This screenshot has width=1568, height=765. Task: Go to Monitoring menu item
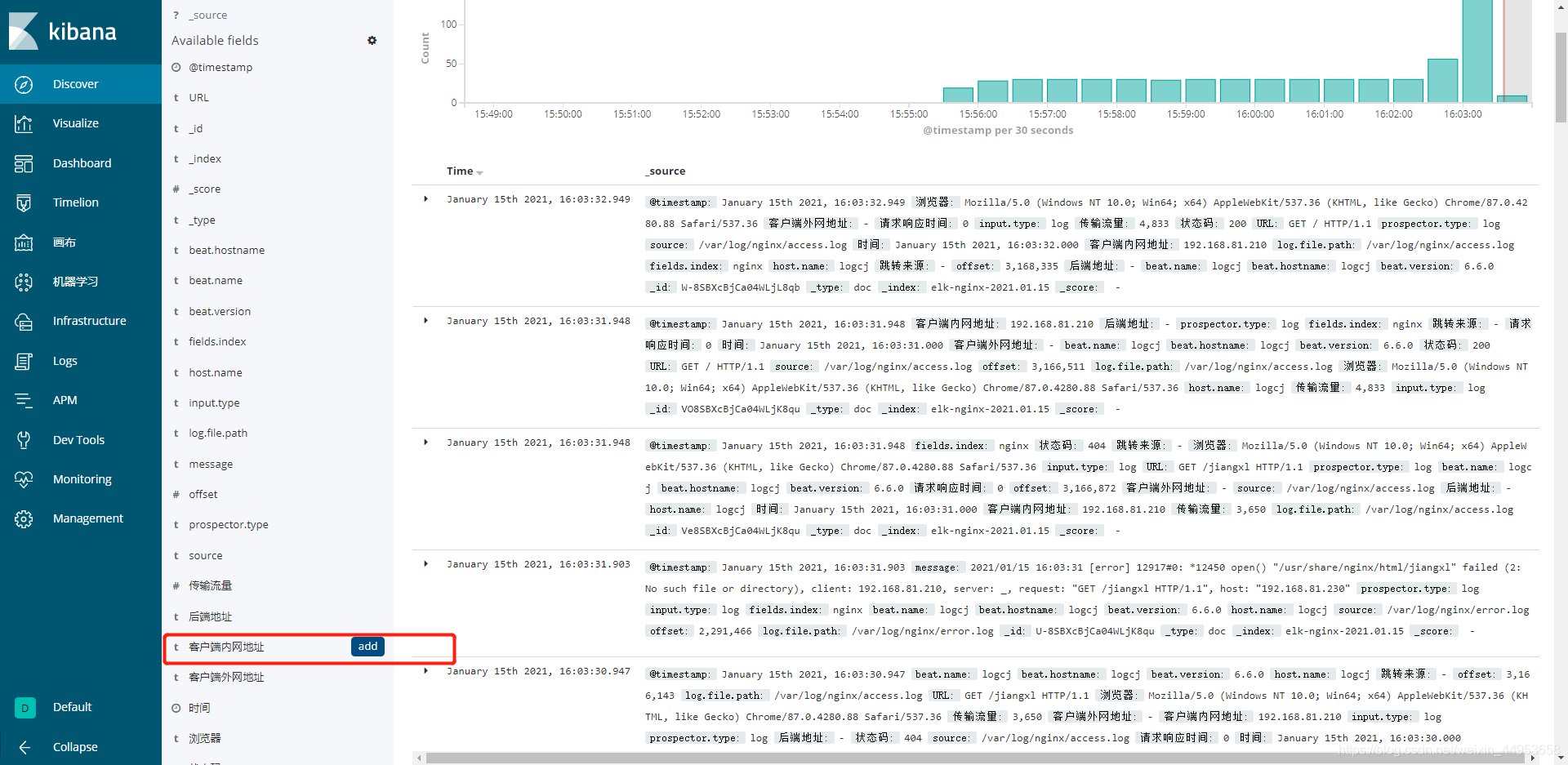(82, 479)
